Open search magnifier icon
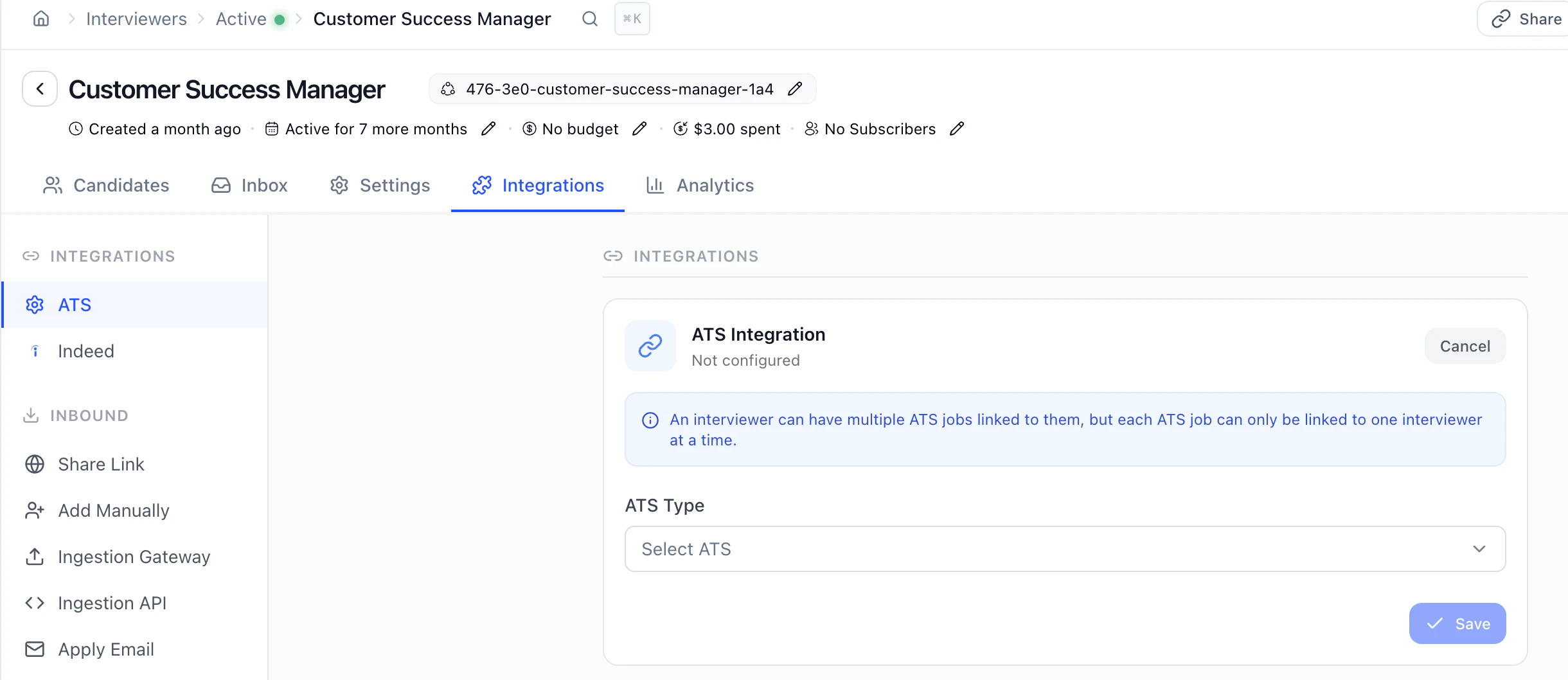This screenshot has width=1568, height=680. [x=590, y=19]
